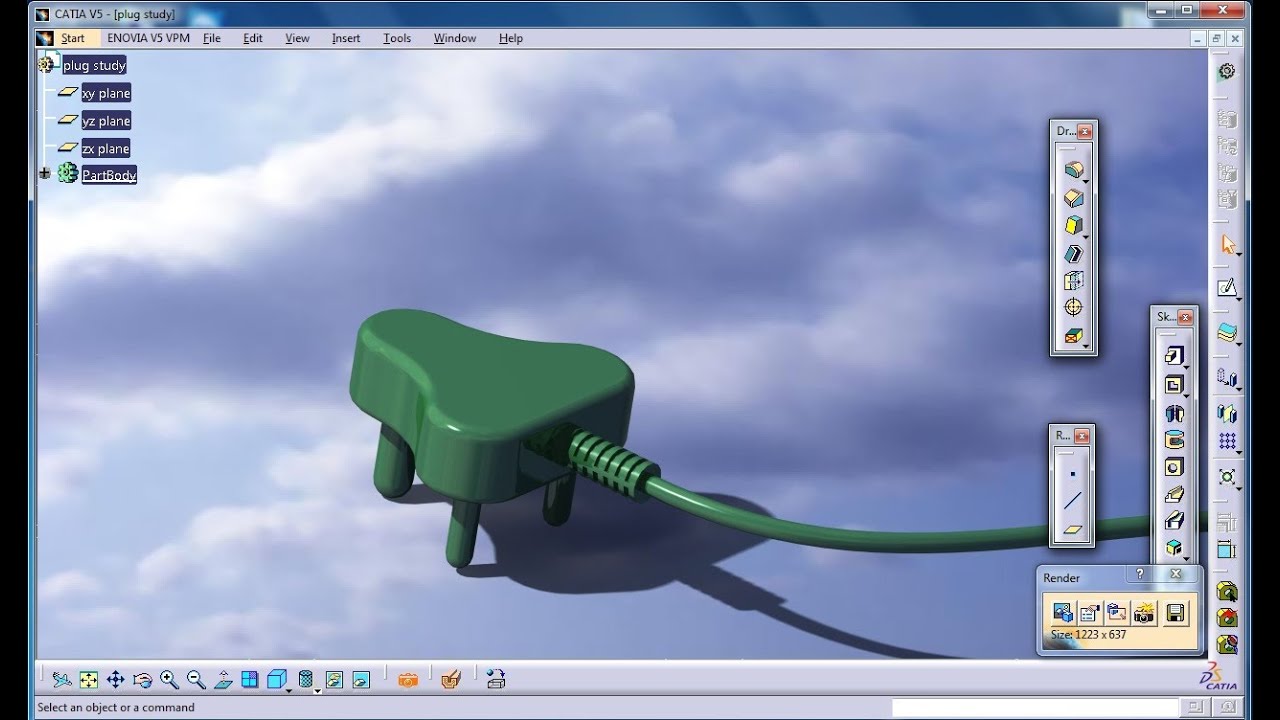Click the gear workbench icon at top right

[1227, 71]
